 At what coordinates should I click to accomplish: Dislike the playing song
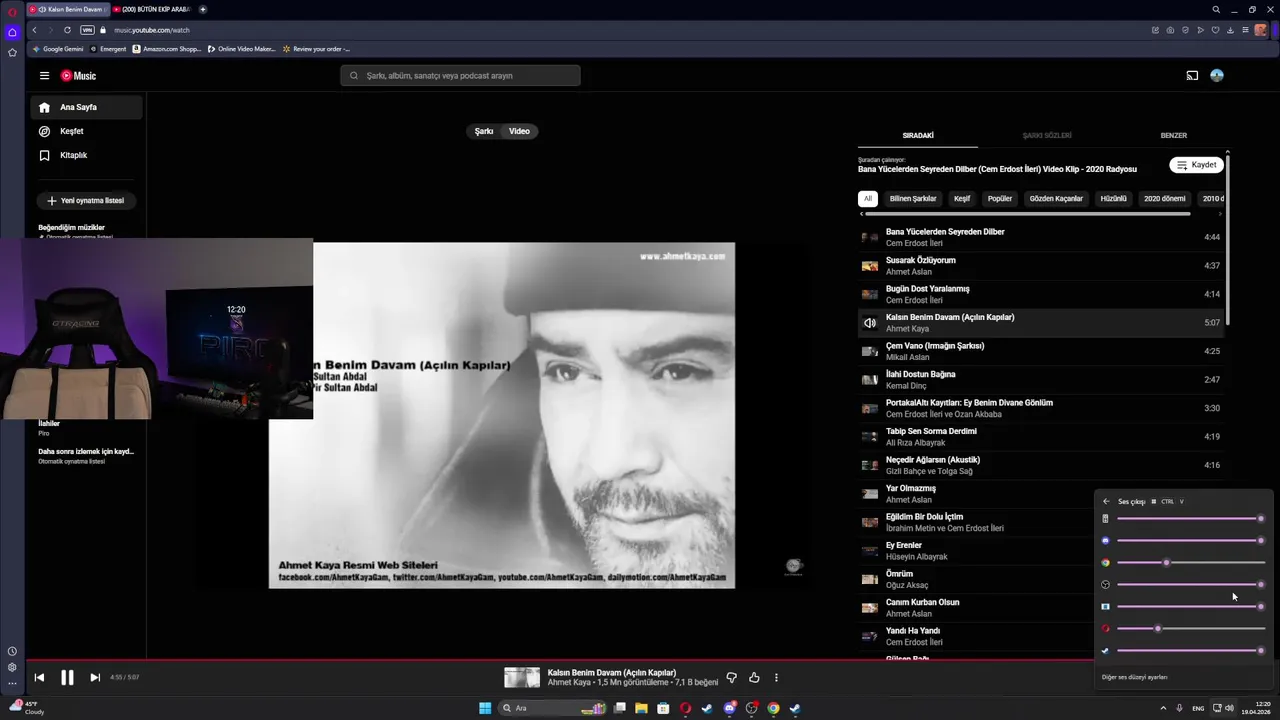click(x=731, y=677)
